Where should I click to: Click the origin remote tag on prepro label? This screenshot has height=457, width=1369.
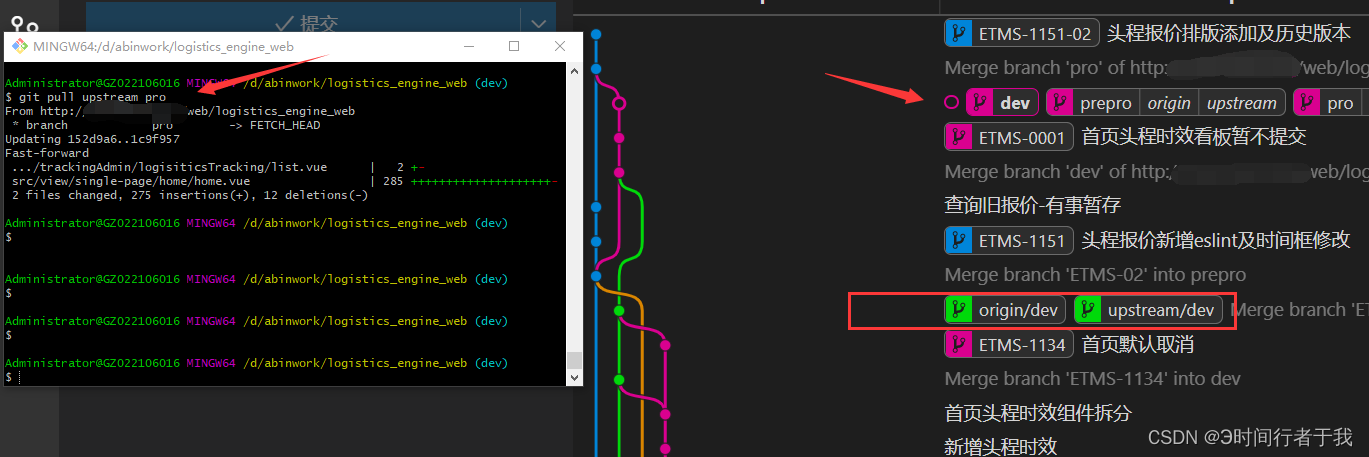(1169, 102)
